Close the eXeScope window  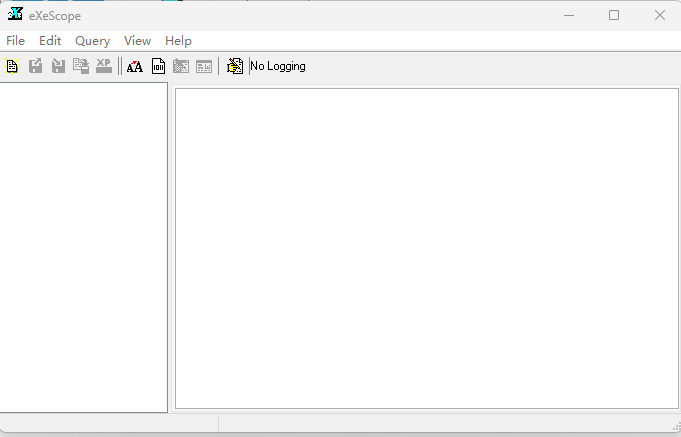660,16
